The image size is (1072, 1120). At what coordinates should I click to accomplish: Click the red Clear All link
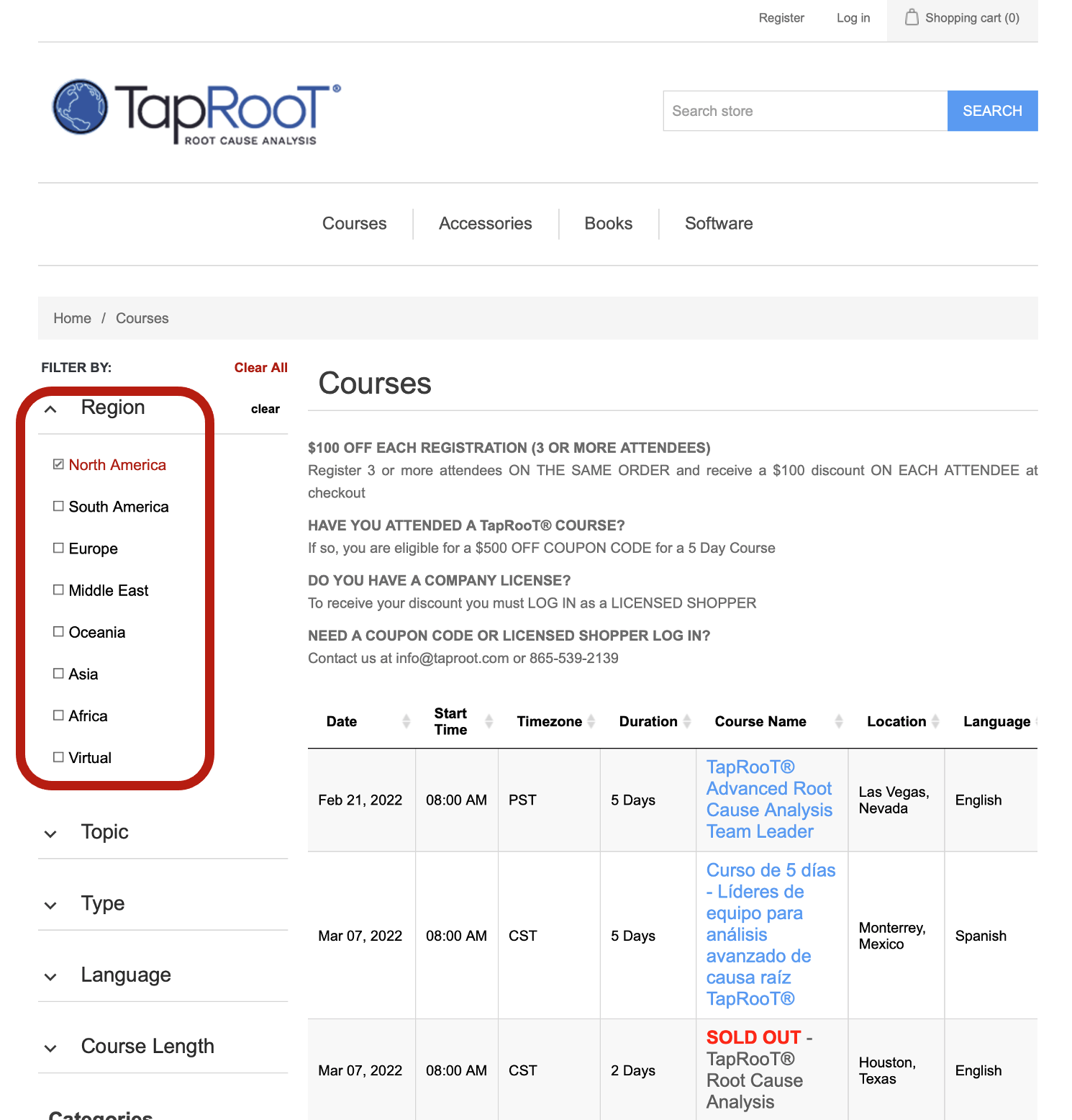point(260,368)
